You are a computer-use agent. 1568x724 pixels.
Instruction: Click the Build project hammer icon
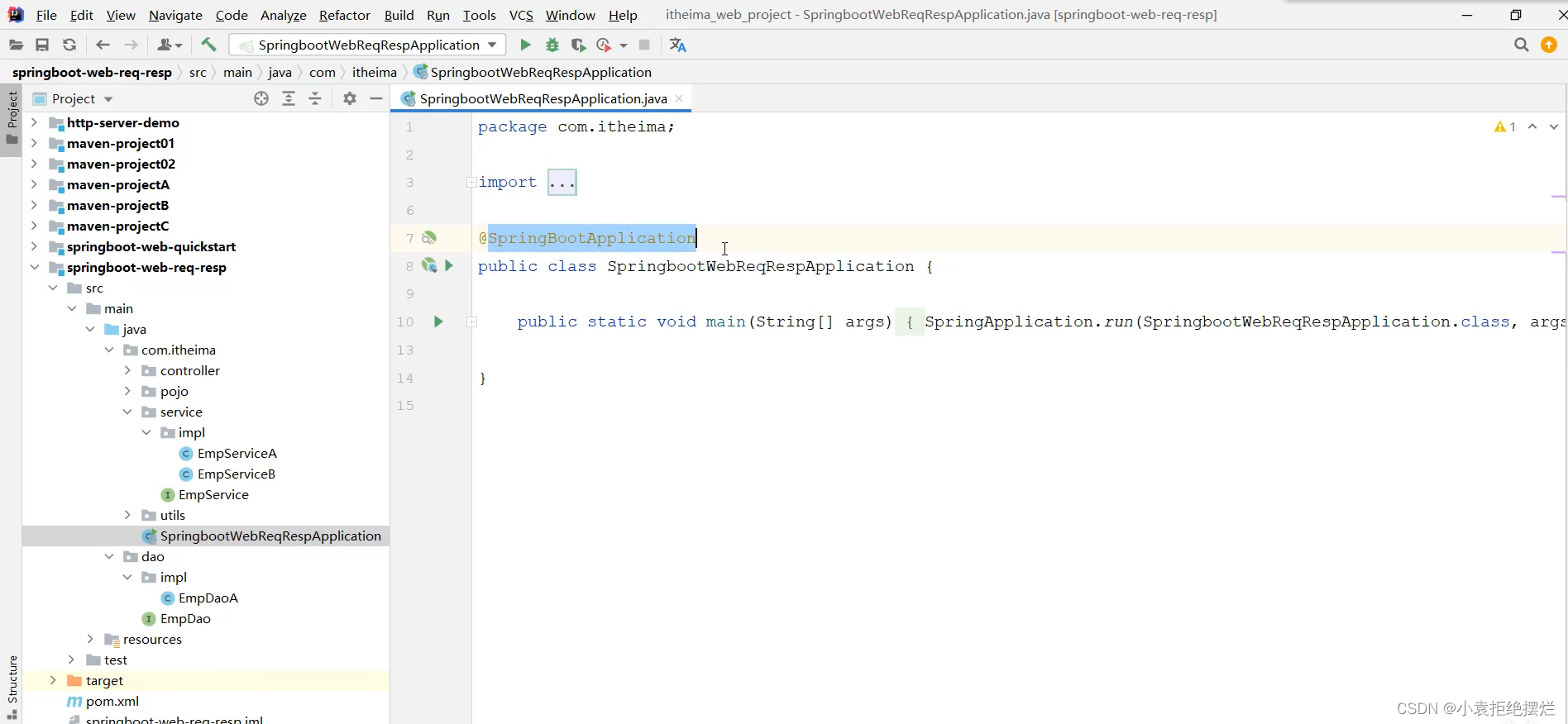(208, 45)
